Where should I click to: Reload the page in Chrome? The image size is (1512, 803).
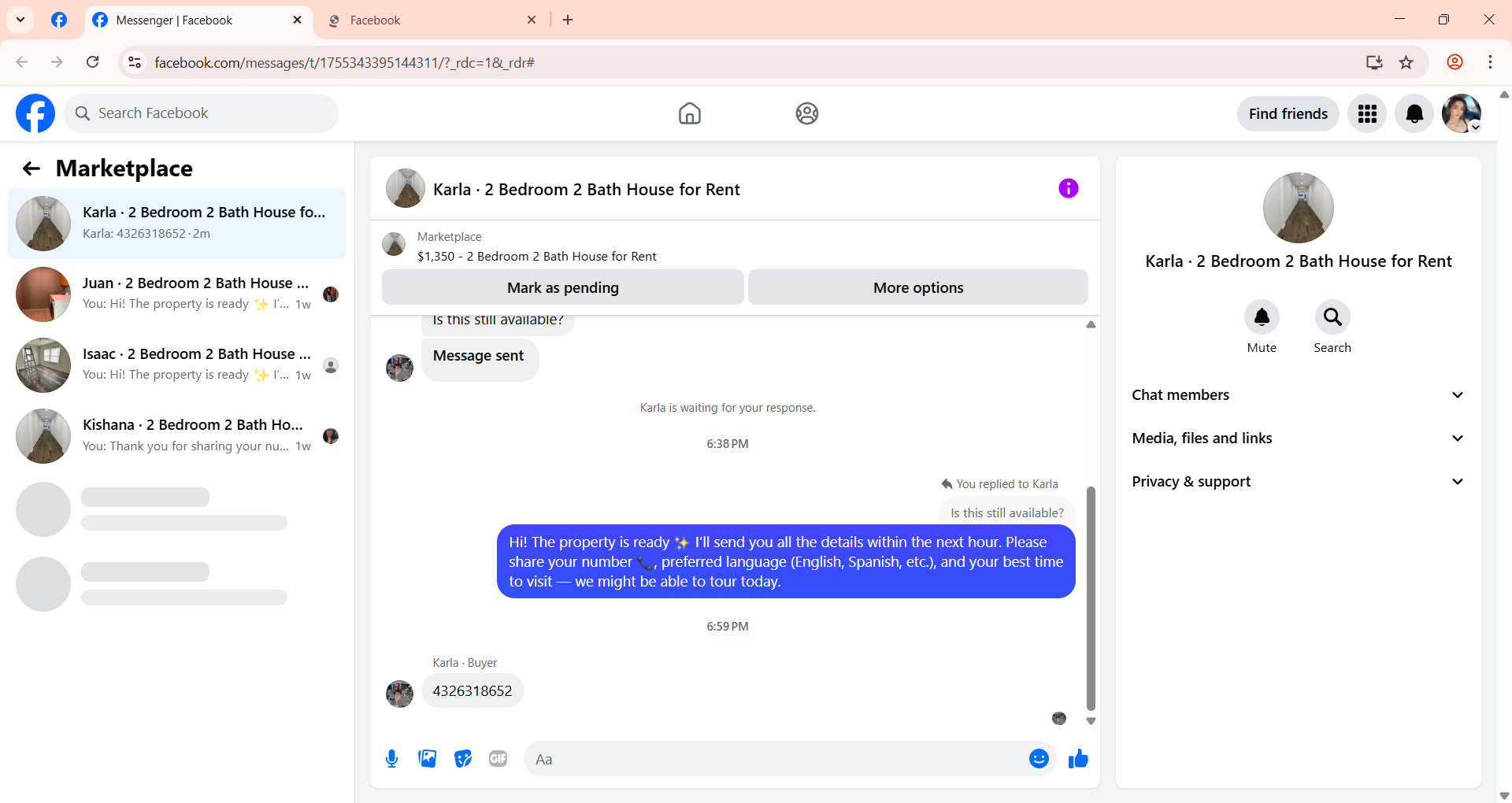[93, 62]
